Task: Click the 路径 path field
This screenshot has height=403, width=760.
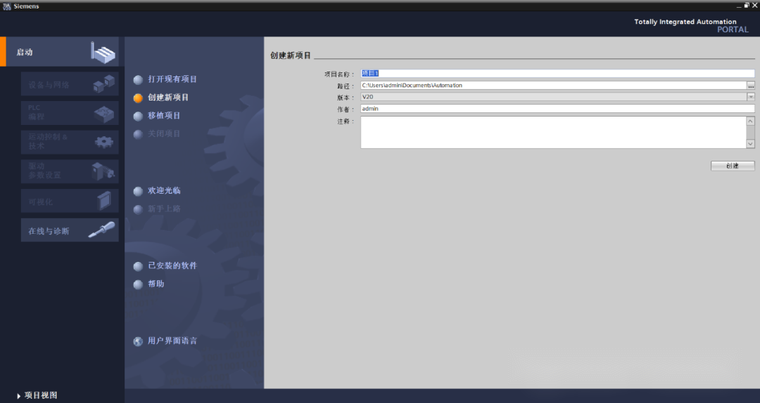Action: [554, 85]
